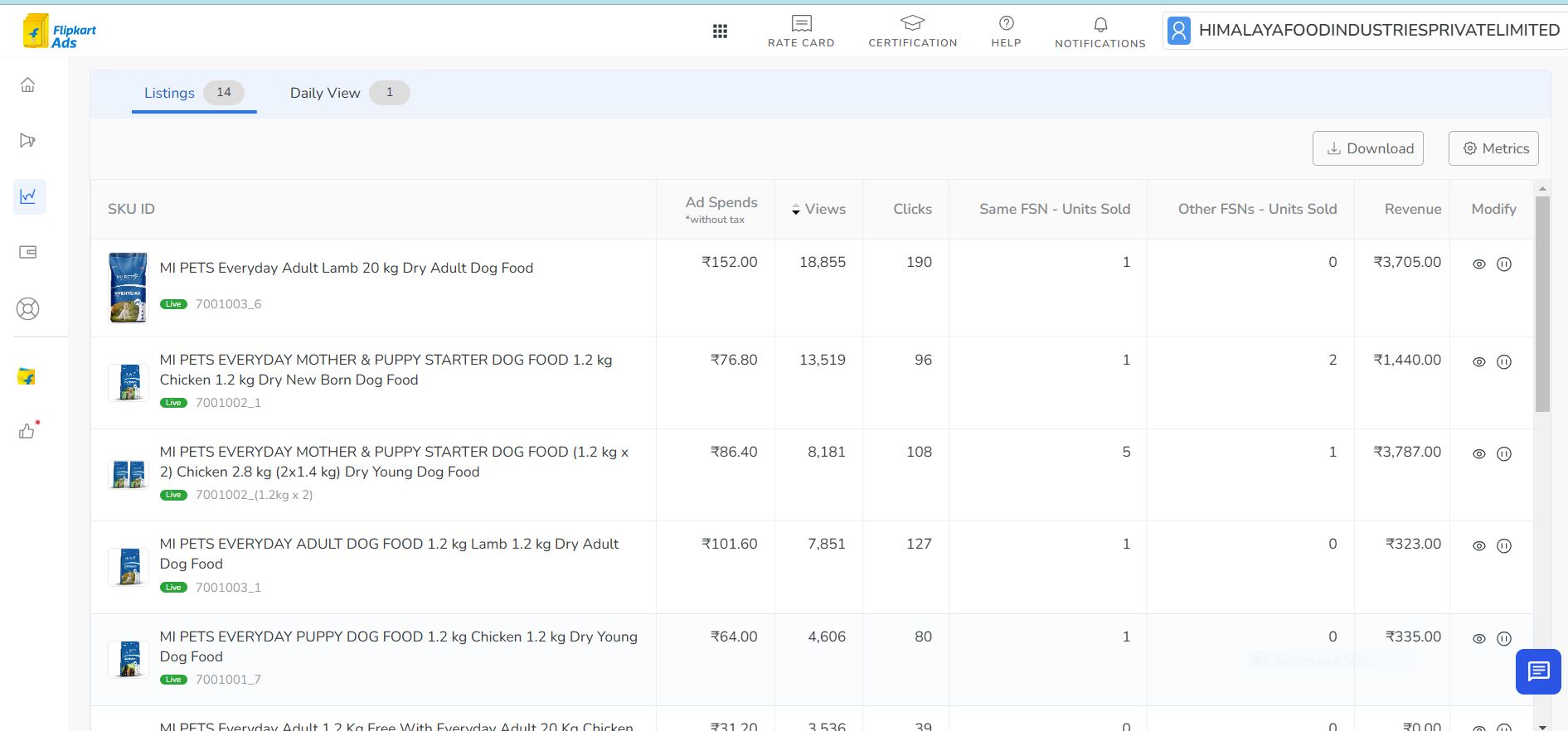
Task: Open the Certification section
Action: [x=912, y=31]
